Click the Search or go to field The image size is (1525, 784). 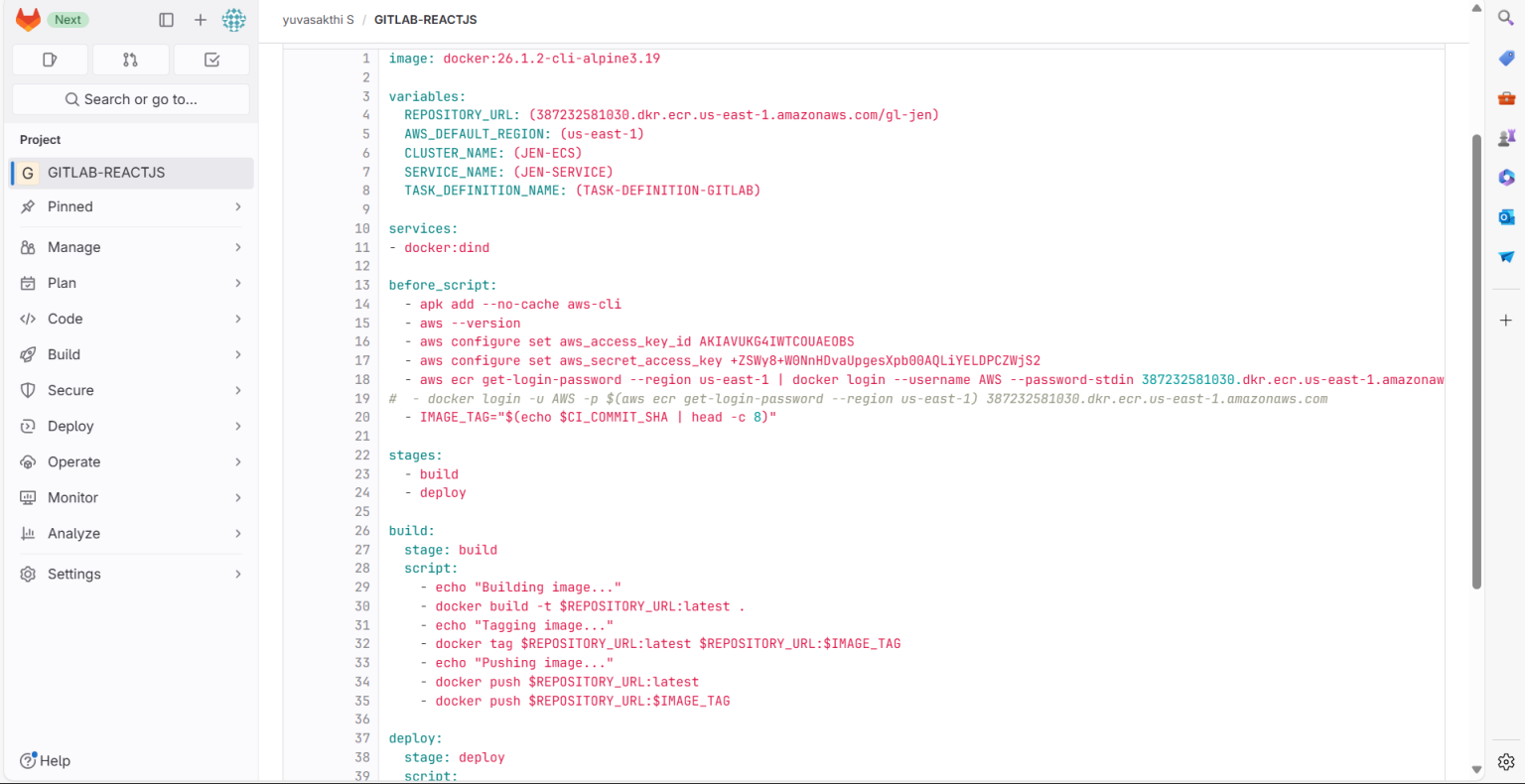click(x=130, y=99)
